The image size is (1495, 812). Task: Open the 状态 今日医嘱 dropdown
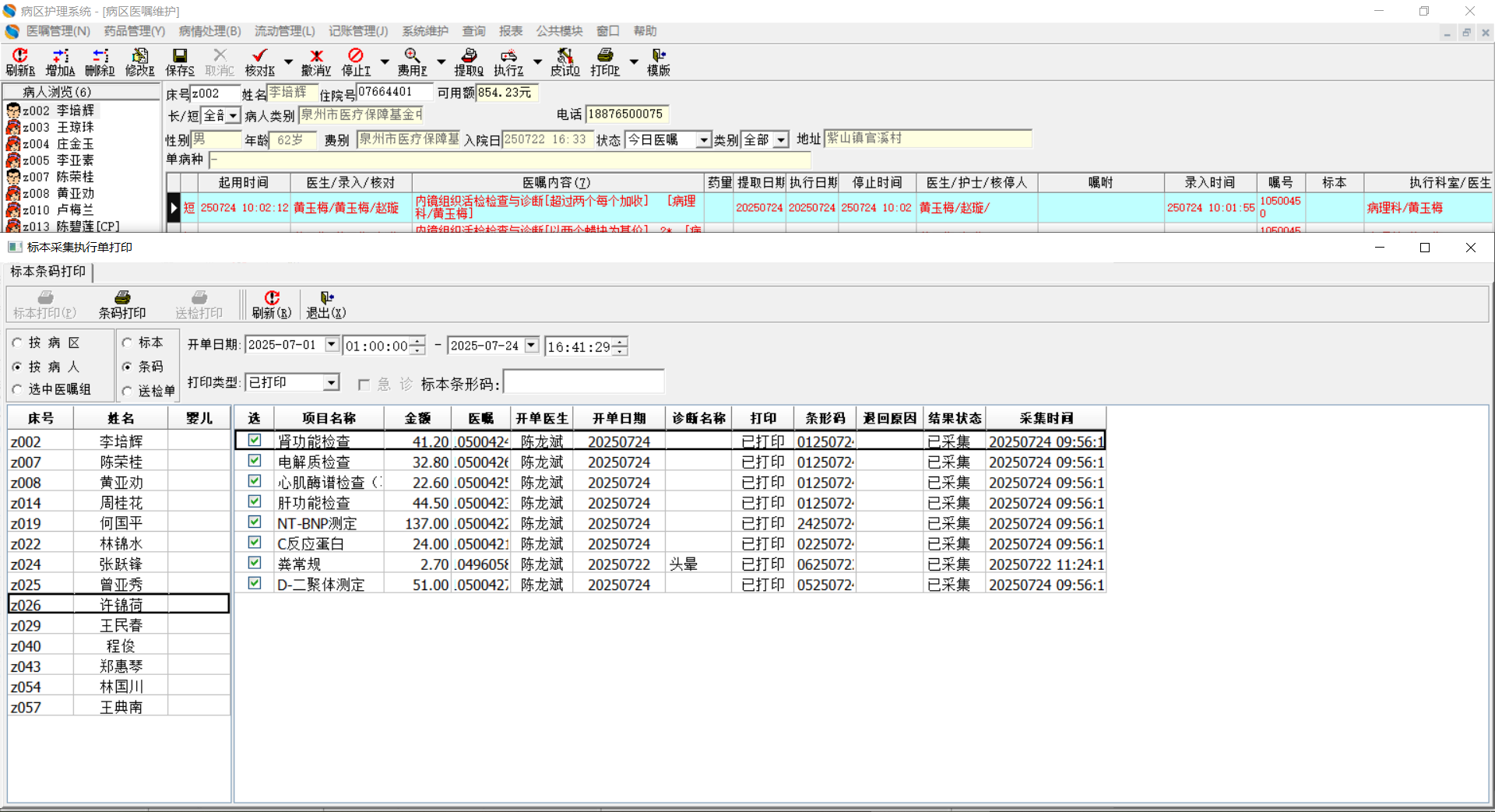pyautogui.click(x=703, y=140)
